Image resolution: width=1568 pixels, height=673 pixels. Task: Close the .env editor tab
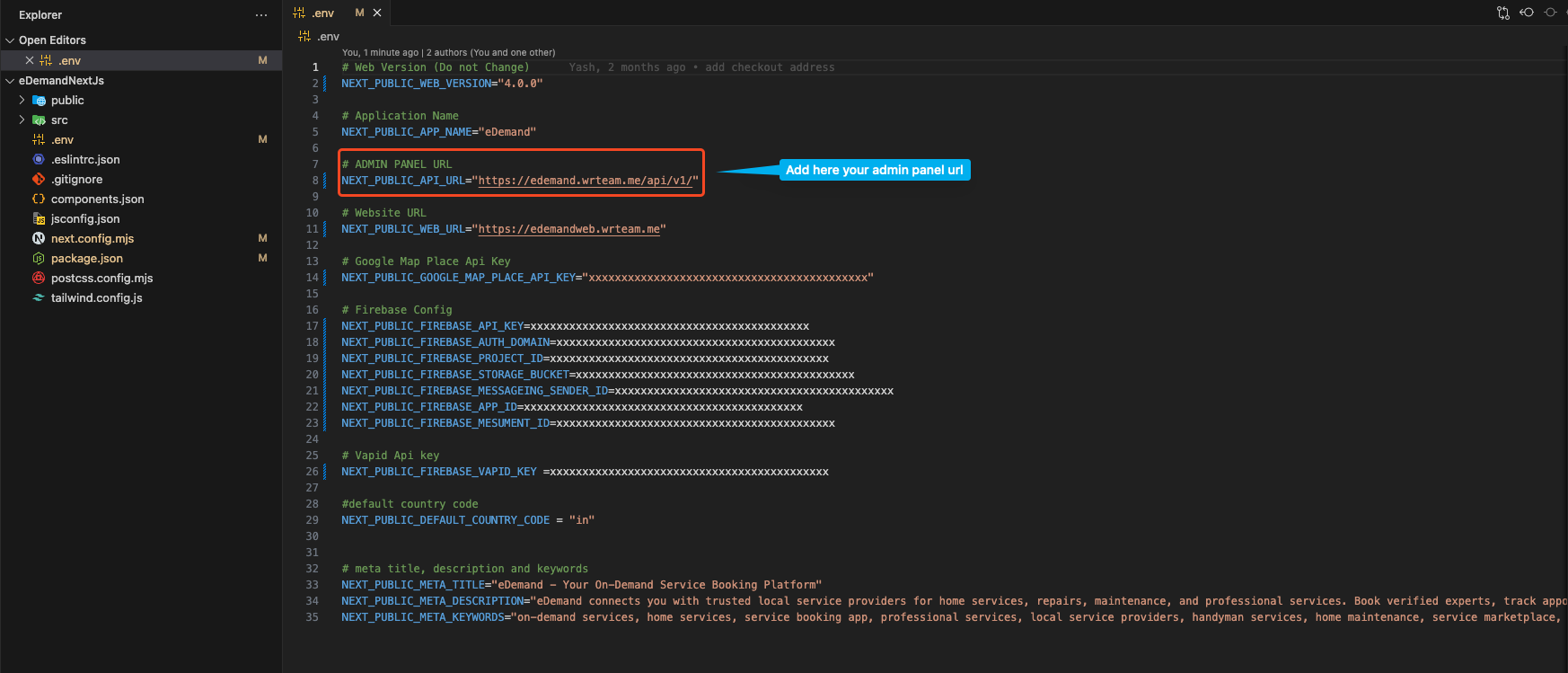point(377,13)
